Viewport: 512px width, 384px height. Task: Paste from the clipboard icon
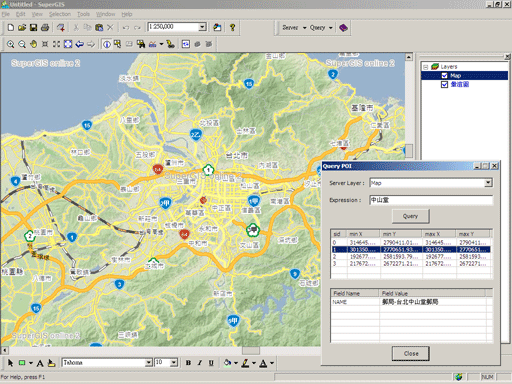point(99,27)
